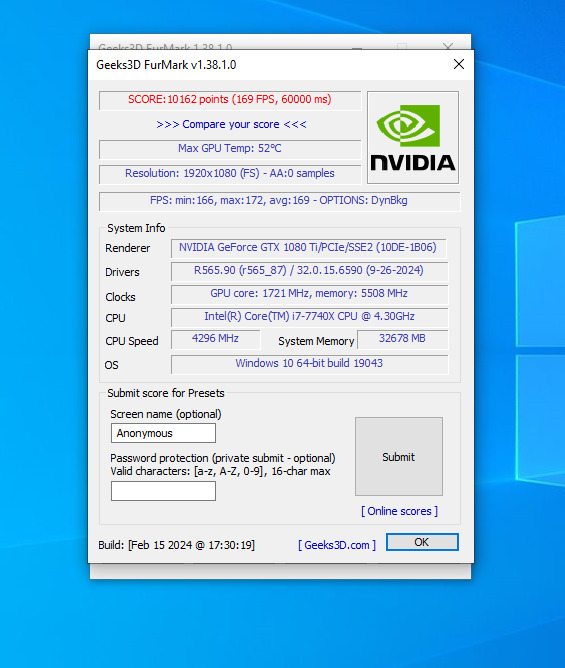Select the Build Feb 15 2024 text
Image resolution: width=565 pixels, height=668 pixels.
click(x=176, y=545)
